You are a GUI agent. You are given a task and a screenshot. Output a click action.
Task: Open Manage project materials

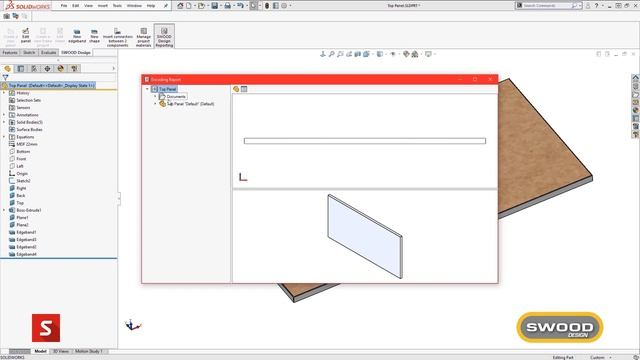tap(144, 37)
